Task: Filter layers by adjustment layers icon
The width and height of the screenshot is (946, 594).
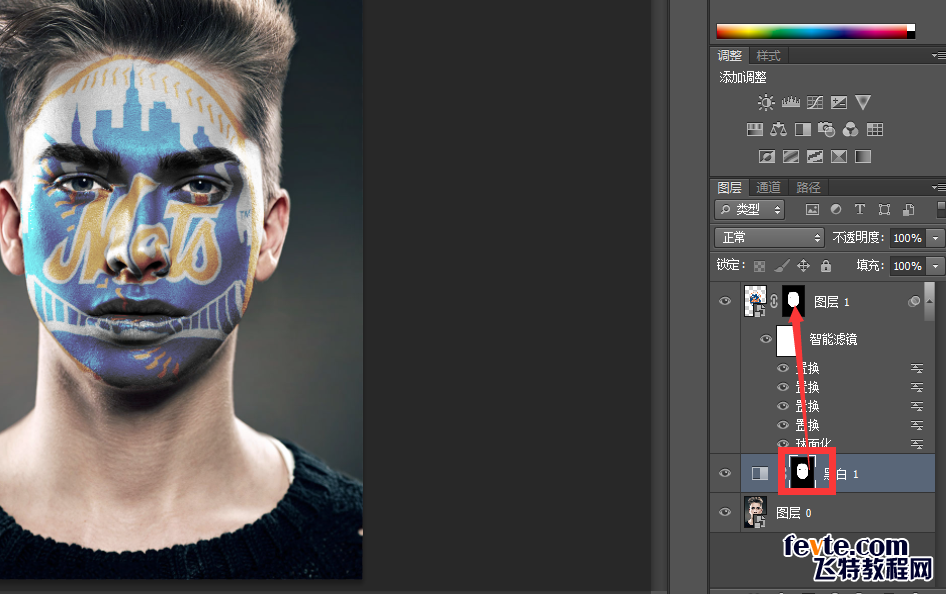Action: coord(836,209)
